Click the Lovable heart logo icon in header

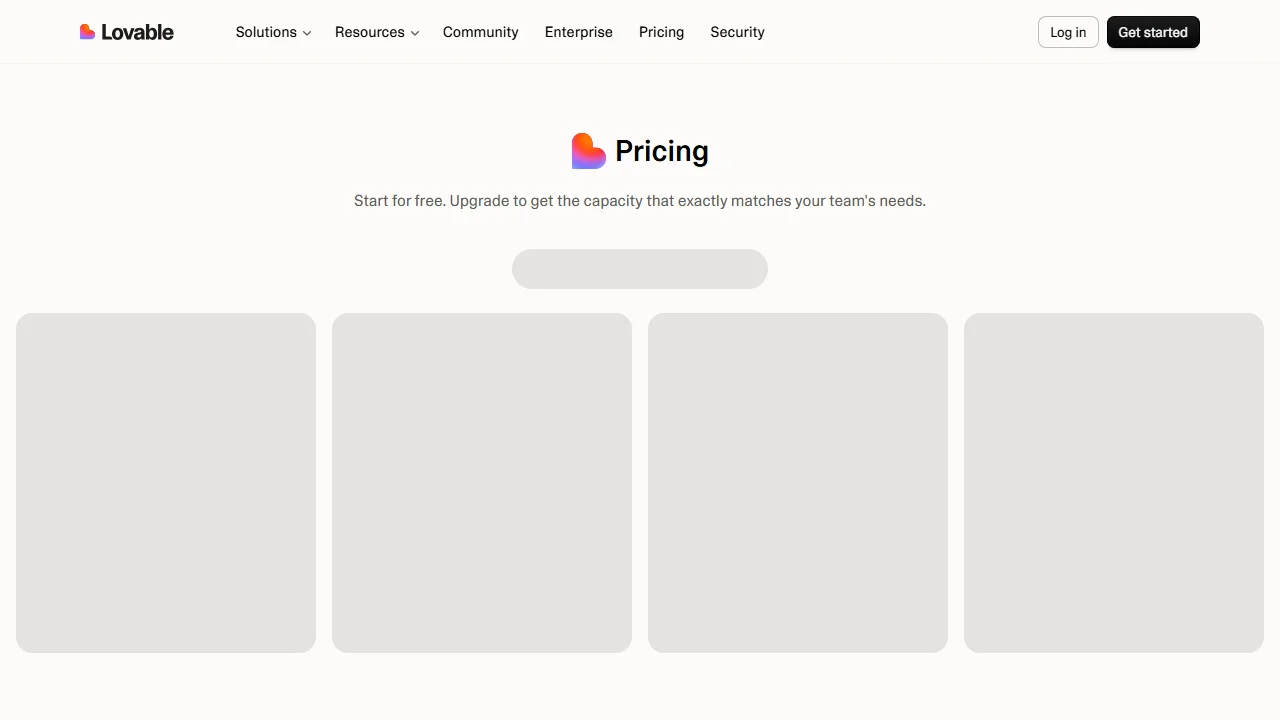[87, 32]
